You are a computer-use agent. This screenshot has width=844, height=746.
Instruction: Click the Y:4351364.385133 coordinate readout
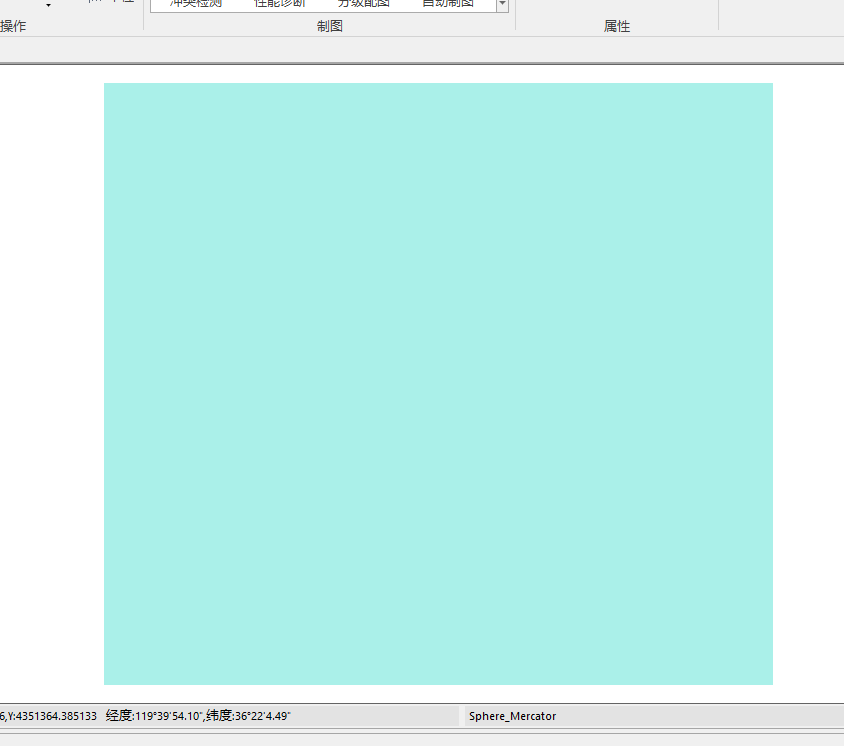[x=51, y=716]
